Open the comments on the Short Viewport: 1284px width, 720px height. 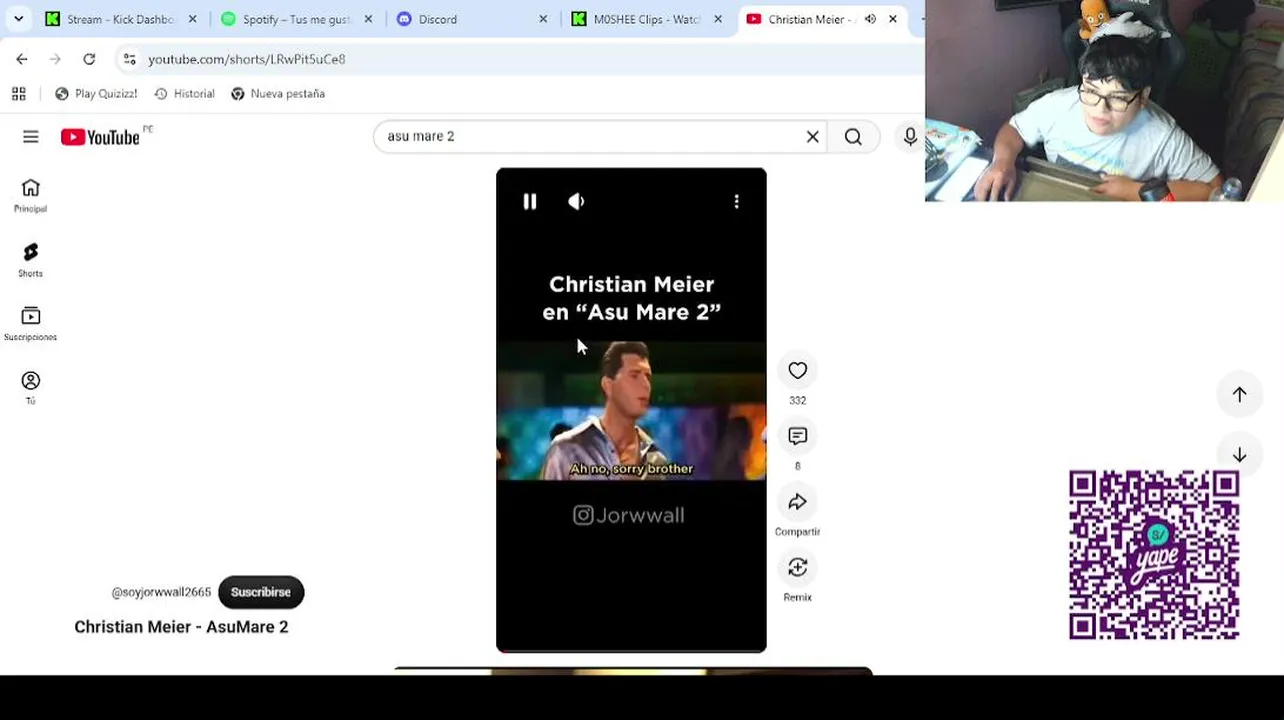[797, 436]
